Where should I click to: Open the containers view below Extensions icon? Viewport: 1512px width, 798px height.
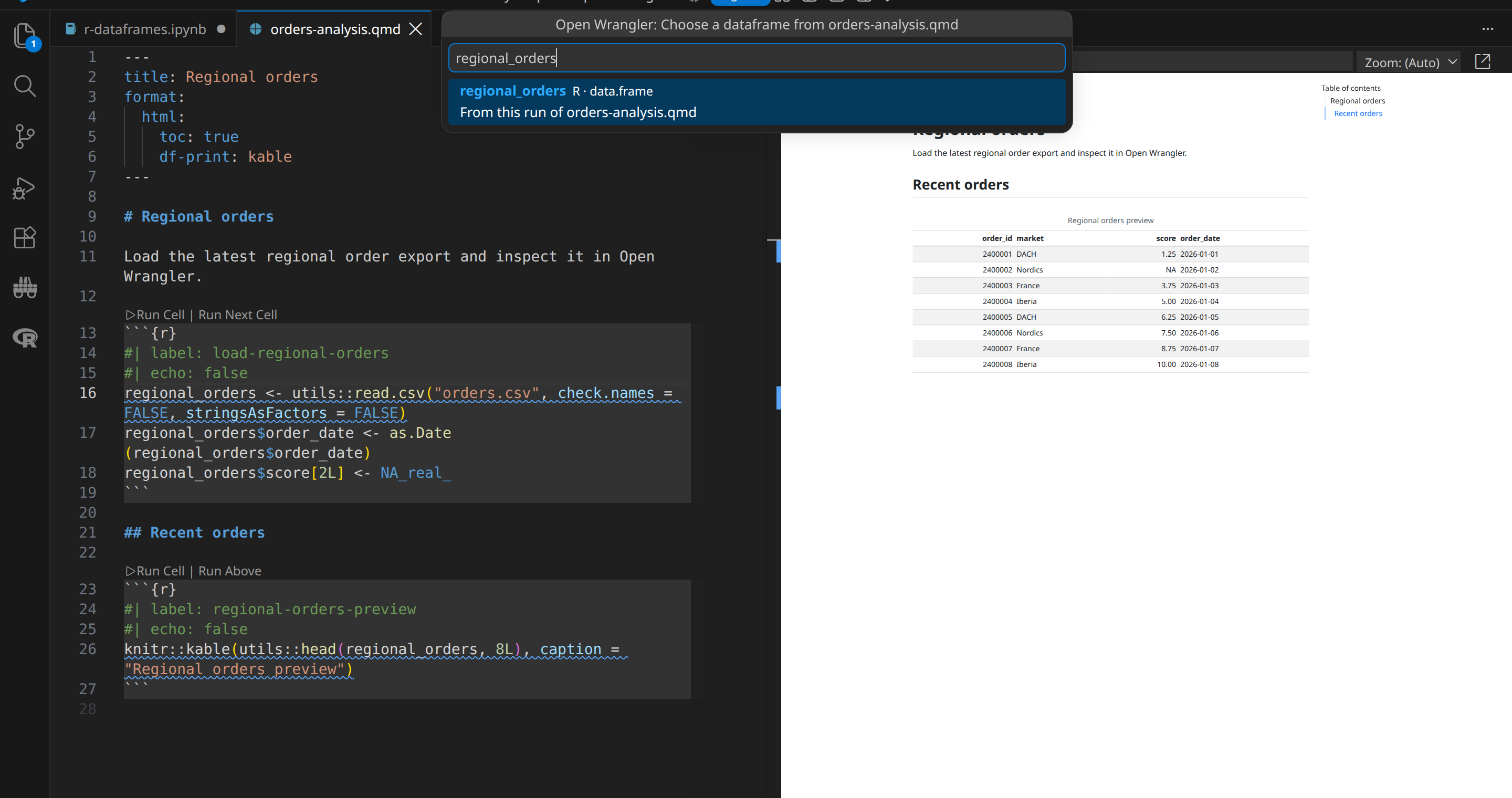tap(25, 288)
